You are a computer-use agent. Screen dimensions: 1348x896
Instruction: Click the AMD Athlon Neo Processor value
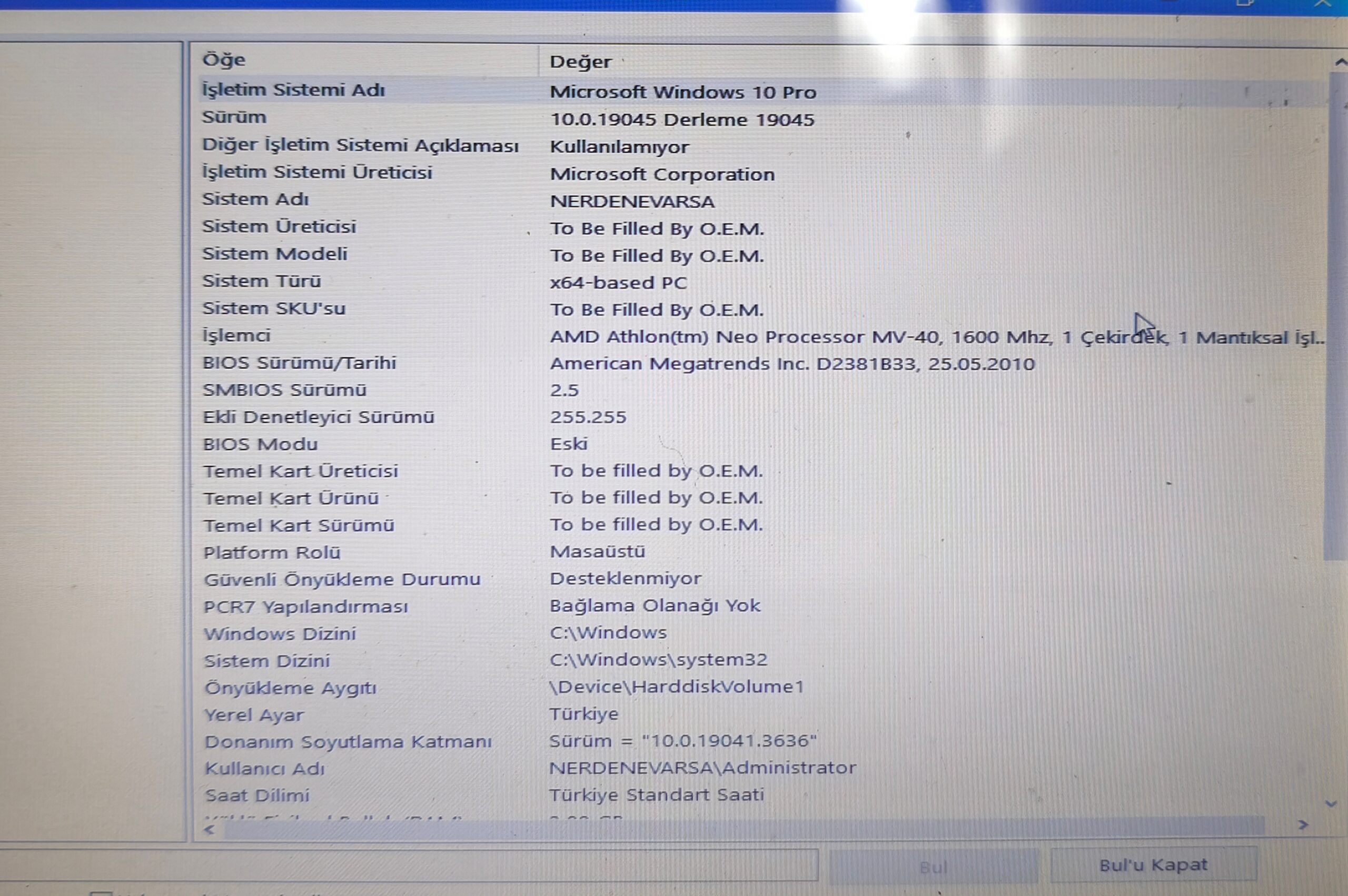[937, 338]
